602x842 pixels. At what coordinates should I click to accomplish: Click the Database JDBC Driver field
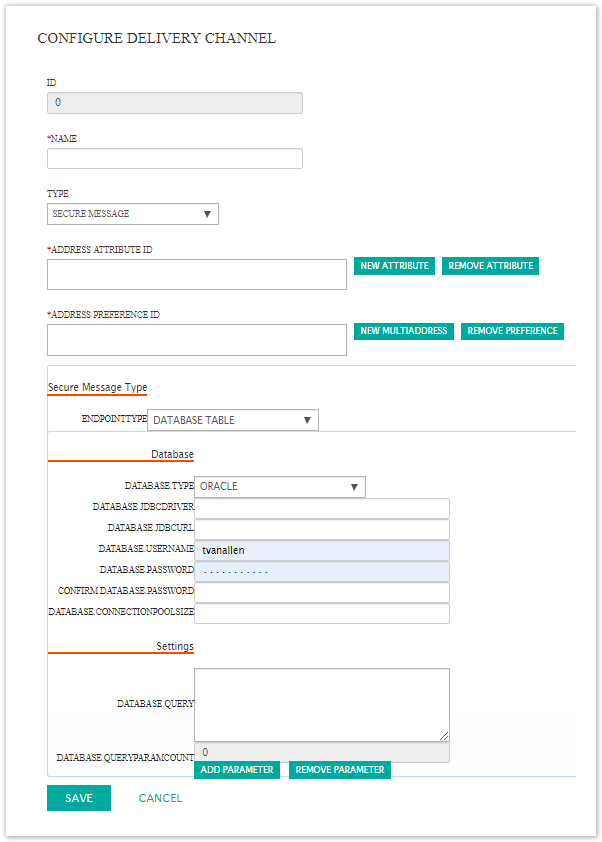pyautogui.click(x=321, y=508)
